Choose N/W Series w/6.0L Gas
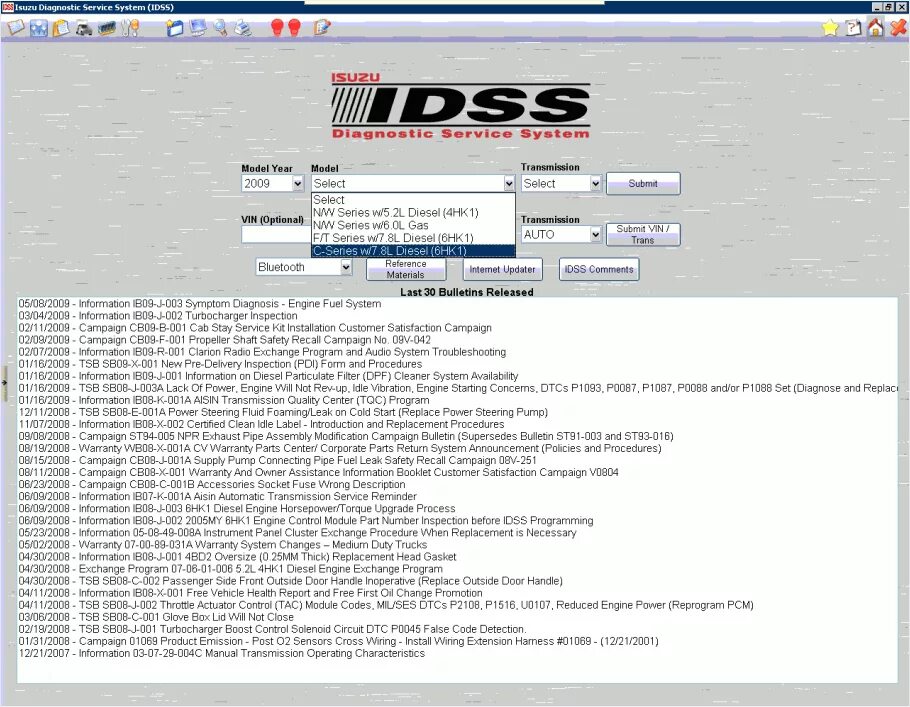The width and height of the screenshot is (910, 707). point(413,225)
